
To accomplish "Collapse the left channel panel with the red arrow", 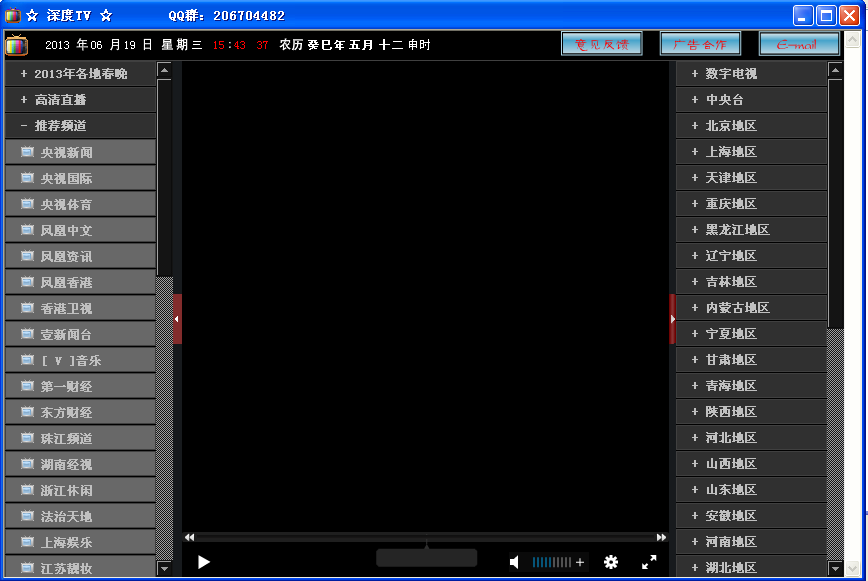I will (177, 319).
